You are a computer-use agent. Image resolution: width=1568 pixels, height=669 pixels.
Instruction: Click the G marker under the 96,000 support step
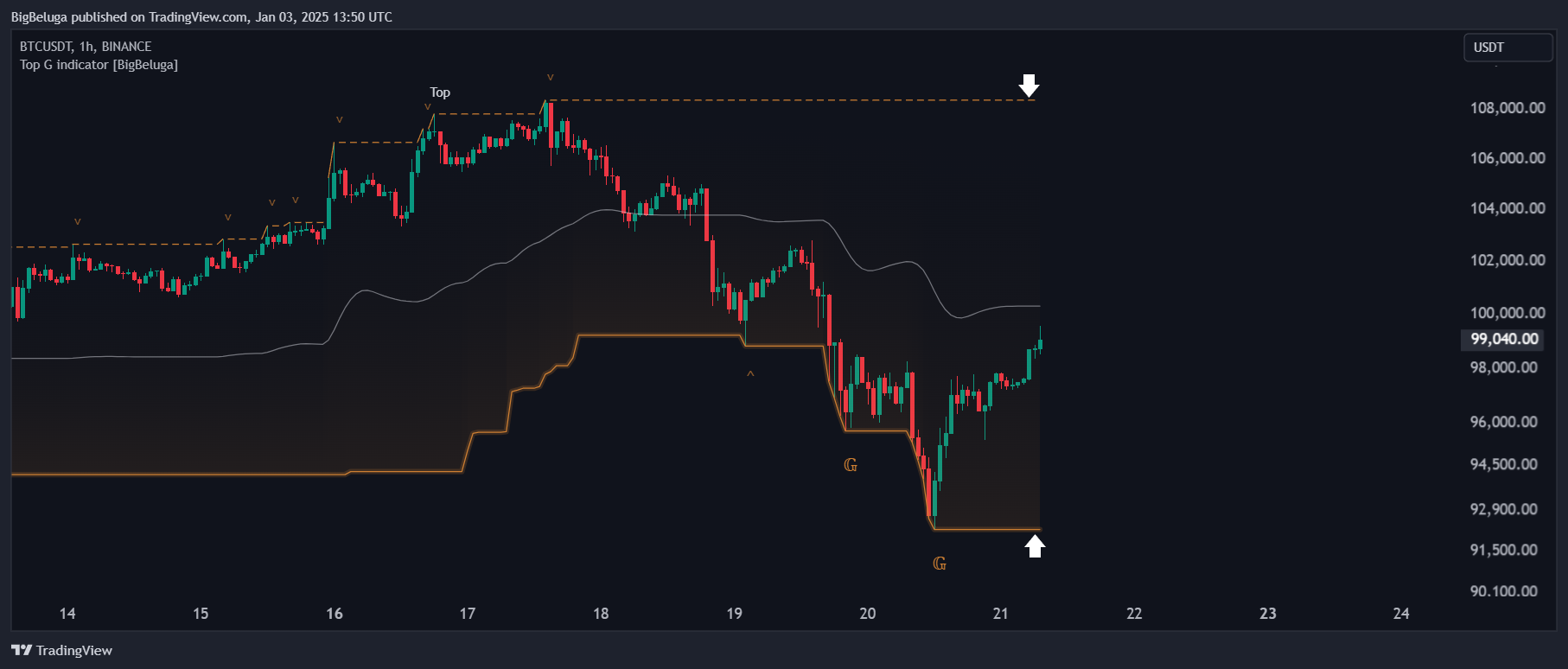coord(851,465)
